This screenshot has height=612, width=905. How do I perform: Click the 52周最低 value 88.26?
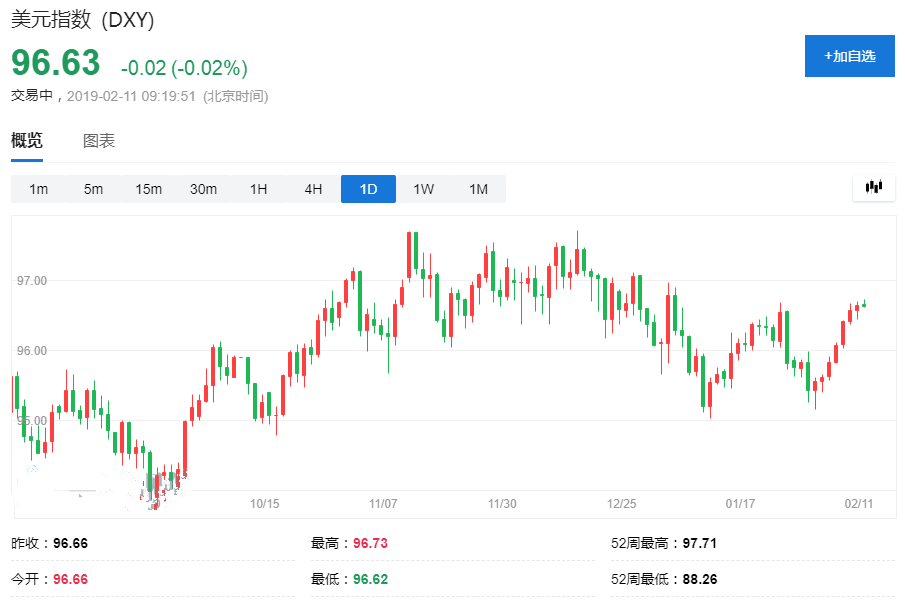click(x=700, y=579)
